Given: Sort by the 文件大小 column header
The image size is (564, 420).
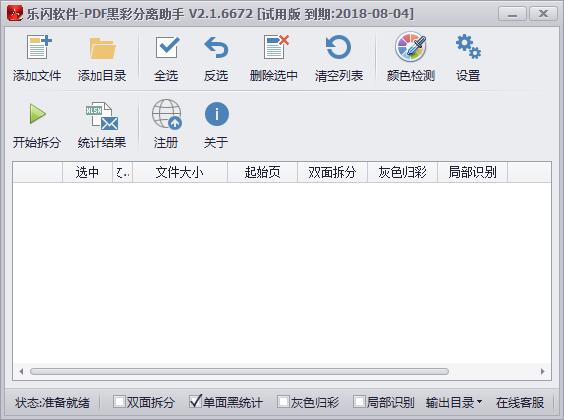Looking at the screenshot, I should click(180, 172).
